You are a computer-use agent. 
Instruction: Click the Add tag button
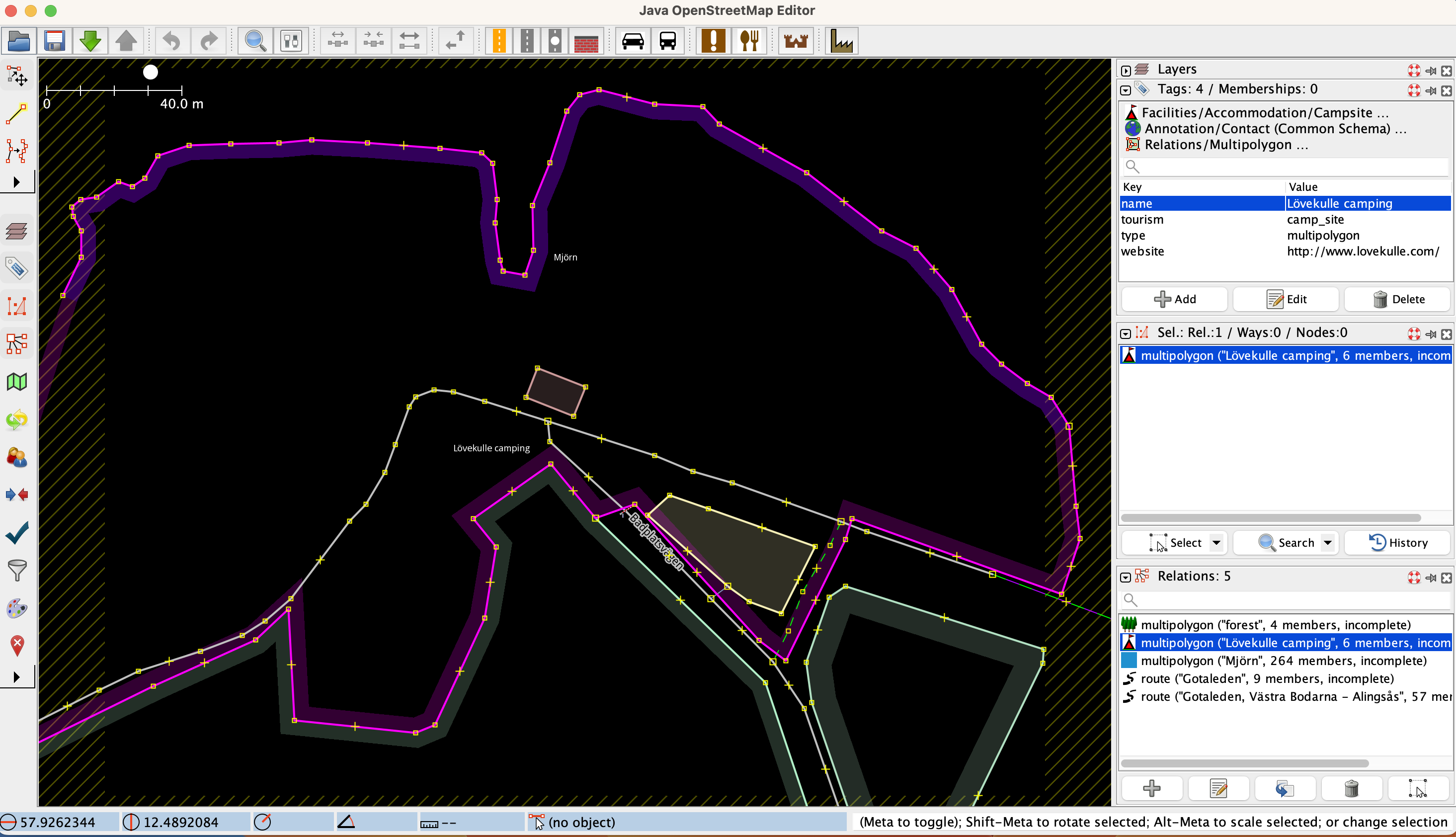coord(1174,299)
